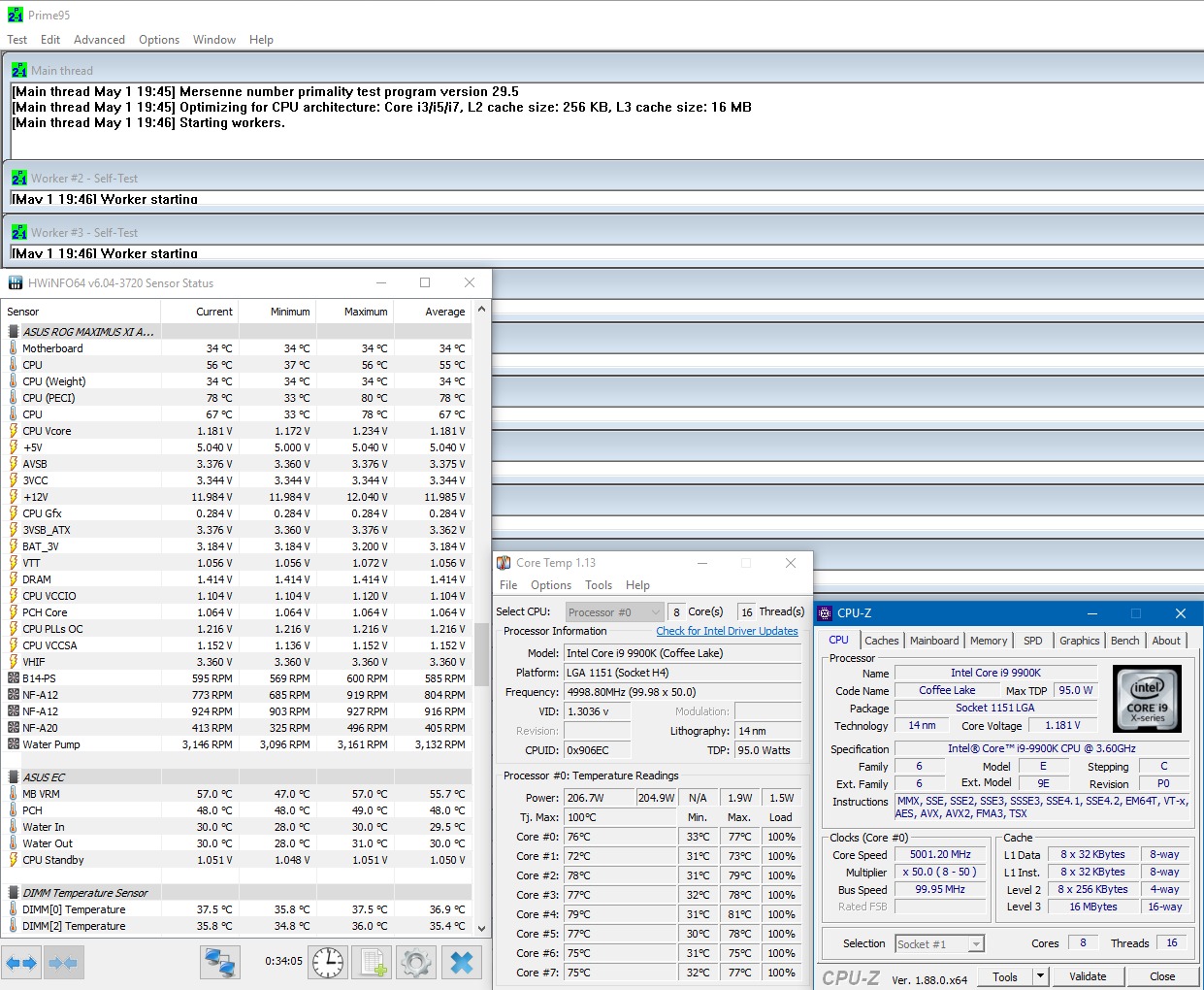Switch to the Memory tab in CPU-Z
Viewport: 1204px width, 990px height.
click(988, 641)
